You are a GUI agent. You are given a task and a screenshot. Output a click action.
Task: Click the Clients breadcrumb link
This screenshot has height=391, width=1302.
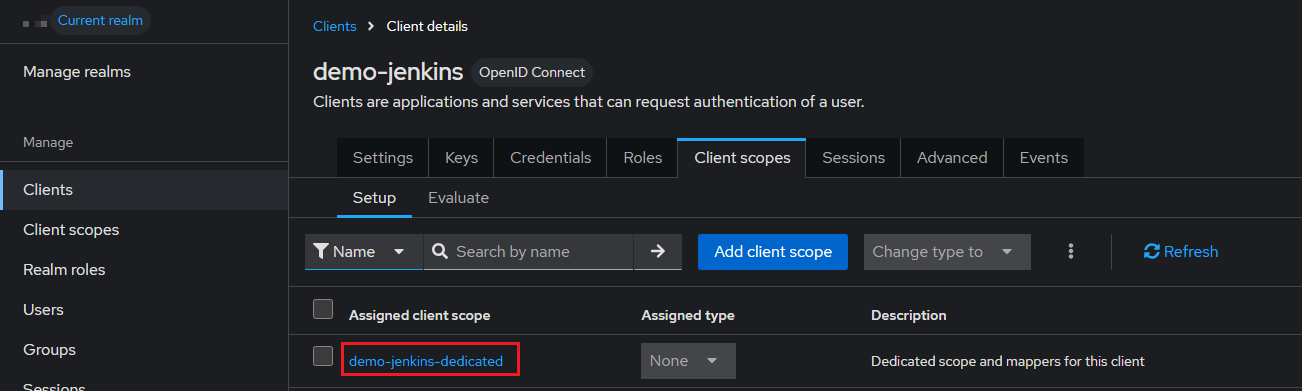(x=334, y=26)
